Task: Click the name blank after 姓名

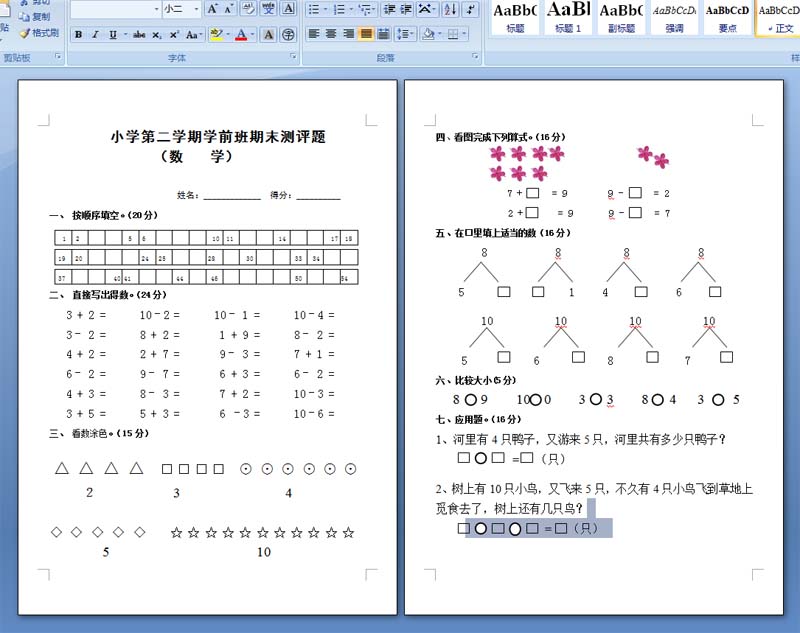Action: [232, 195]
